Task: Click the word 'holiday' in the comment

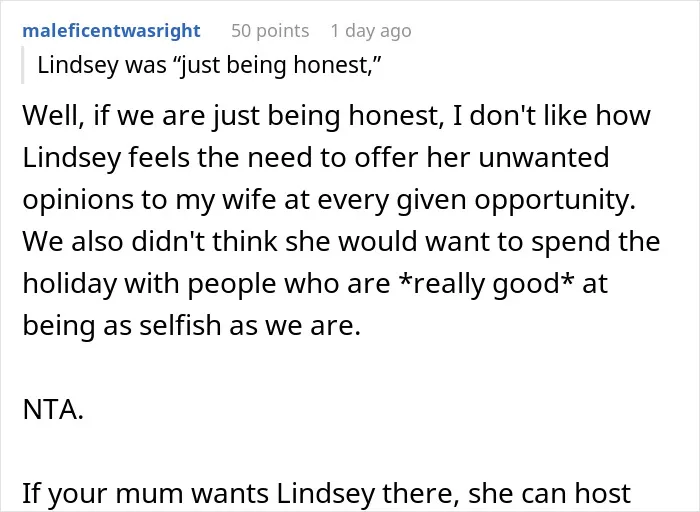Action: (x=70, y=284)
